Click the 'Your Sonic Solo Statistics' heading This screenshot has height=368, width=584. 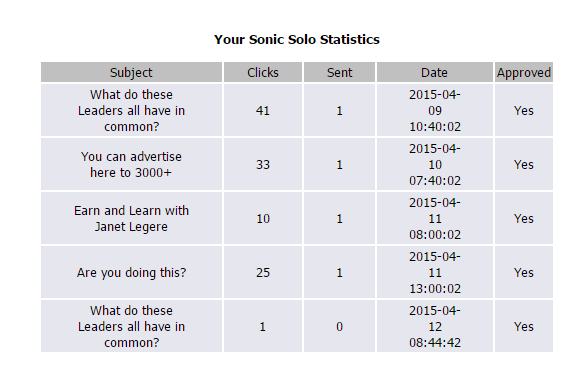point(297,39)
